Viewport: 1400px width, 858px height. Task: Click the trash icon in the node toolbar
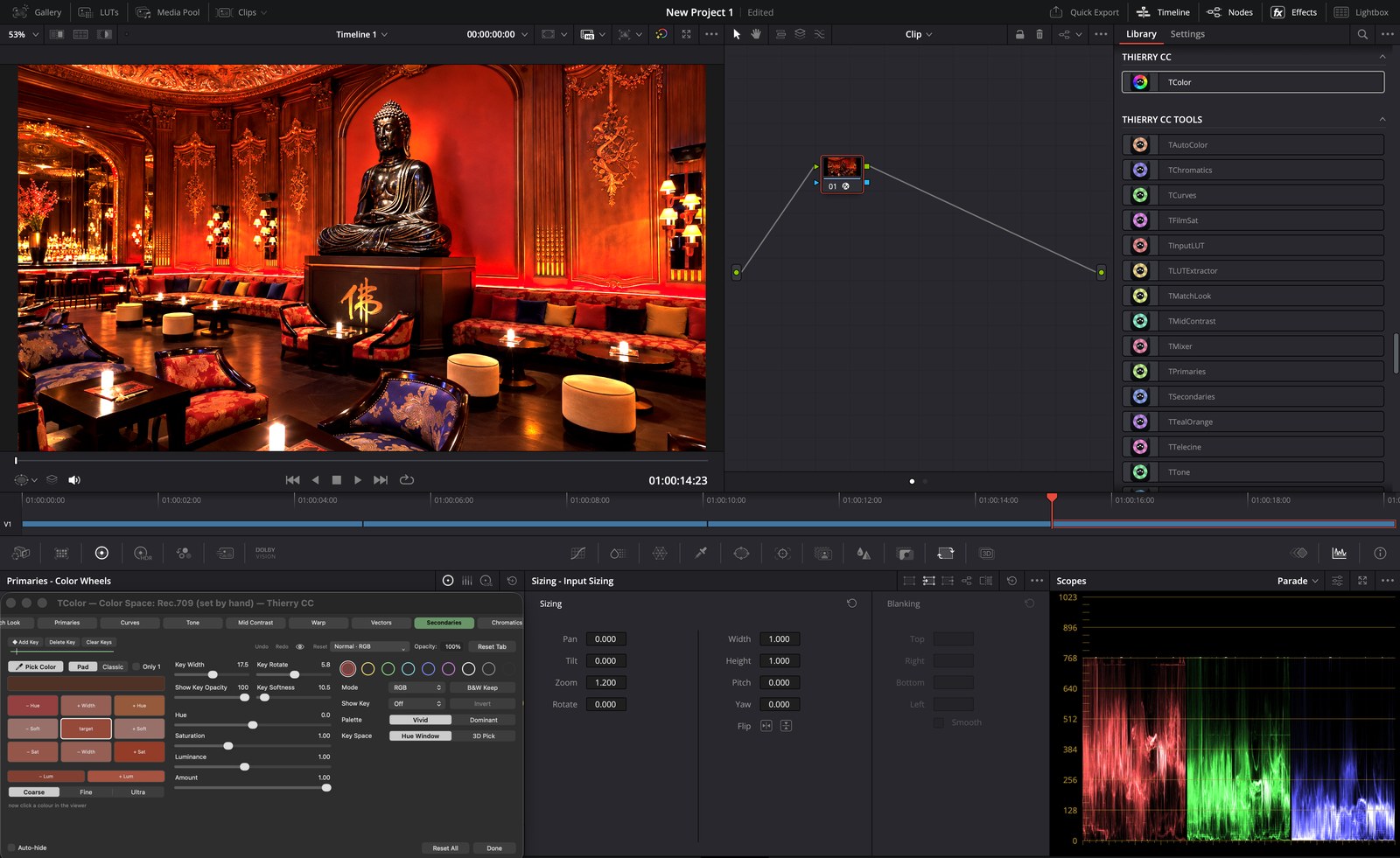(1039, 34)
